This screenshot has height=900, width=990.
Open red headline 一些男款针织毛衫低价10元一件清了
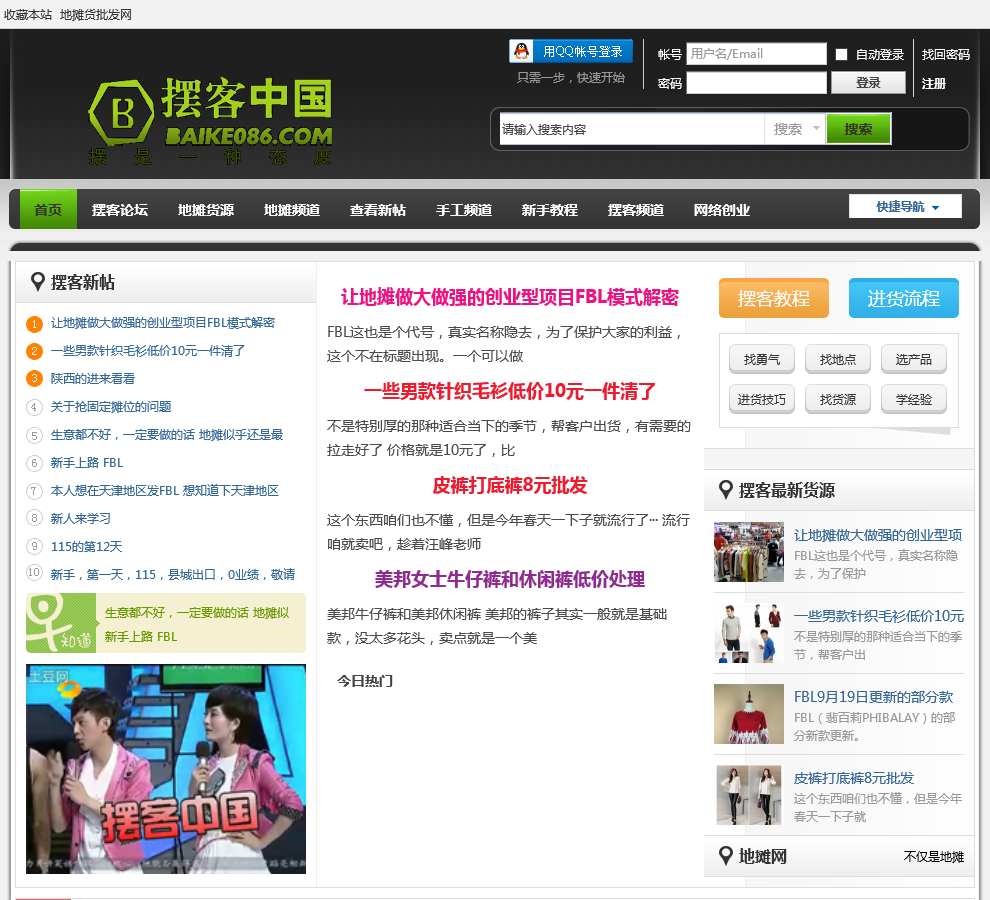coord(510,391)
